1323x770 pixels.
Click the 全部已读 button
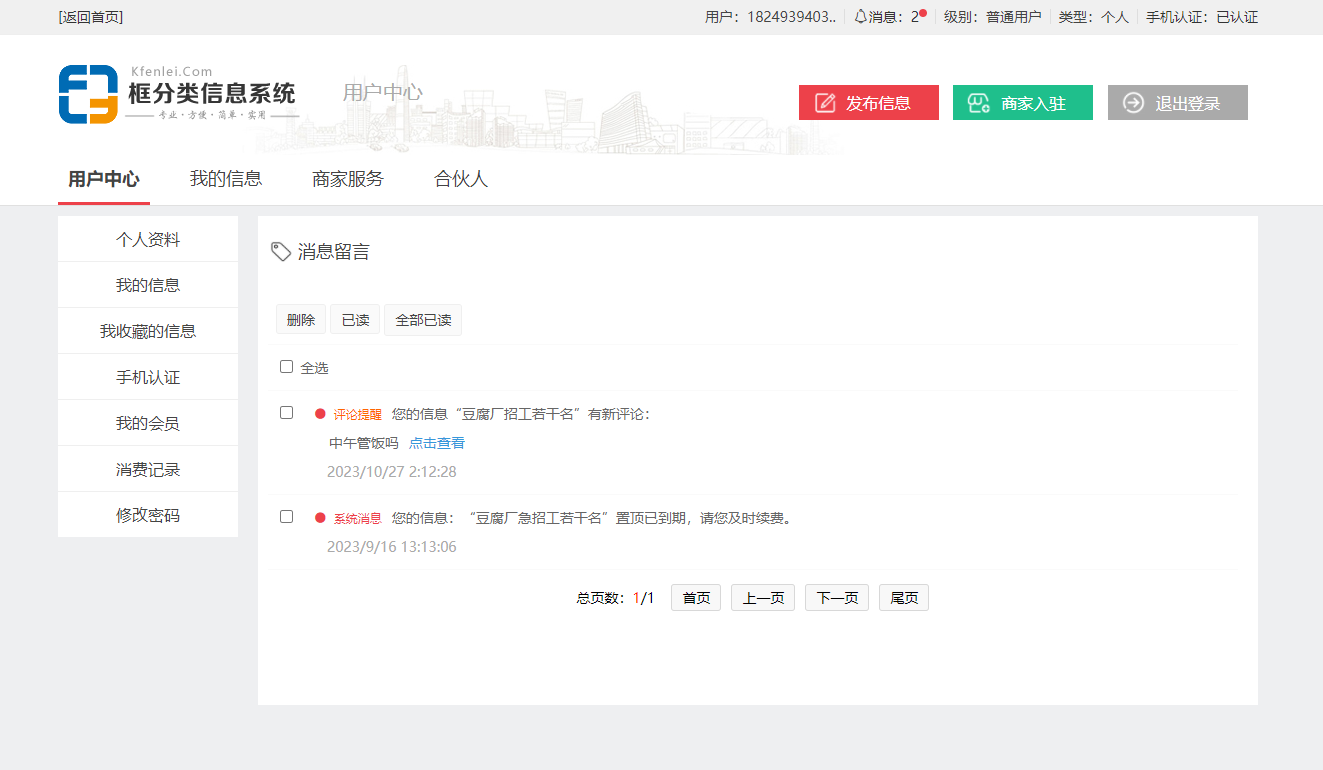[423, 320]
